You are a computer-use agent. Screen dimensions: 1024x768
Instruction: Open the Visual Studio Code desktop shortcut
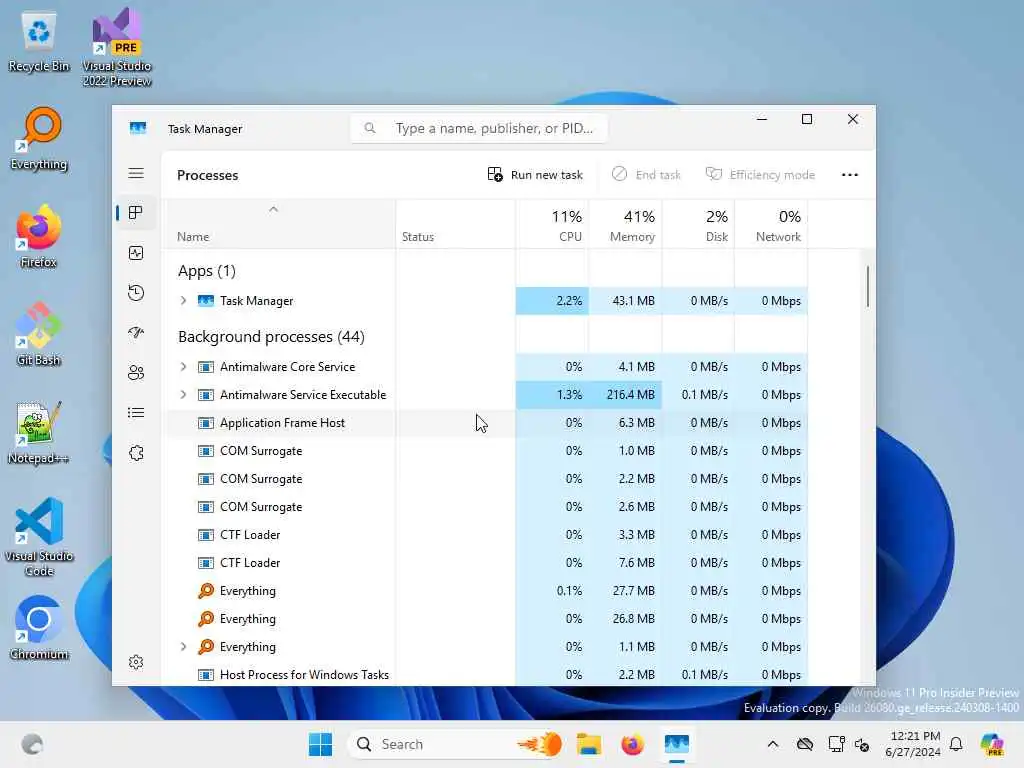point(39,537)
